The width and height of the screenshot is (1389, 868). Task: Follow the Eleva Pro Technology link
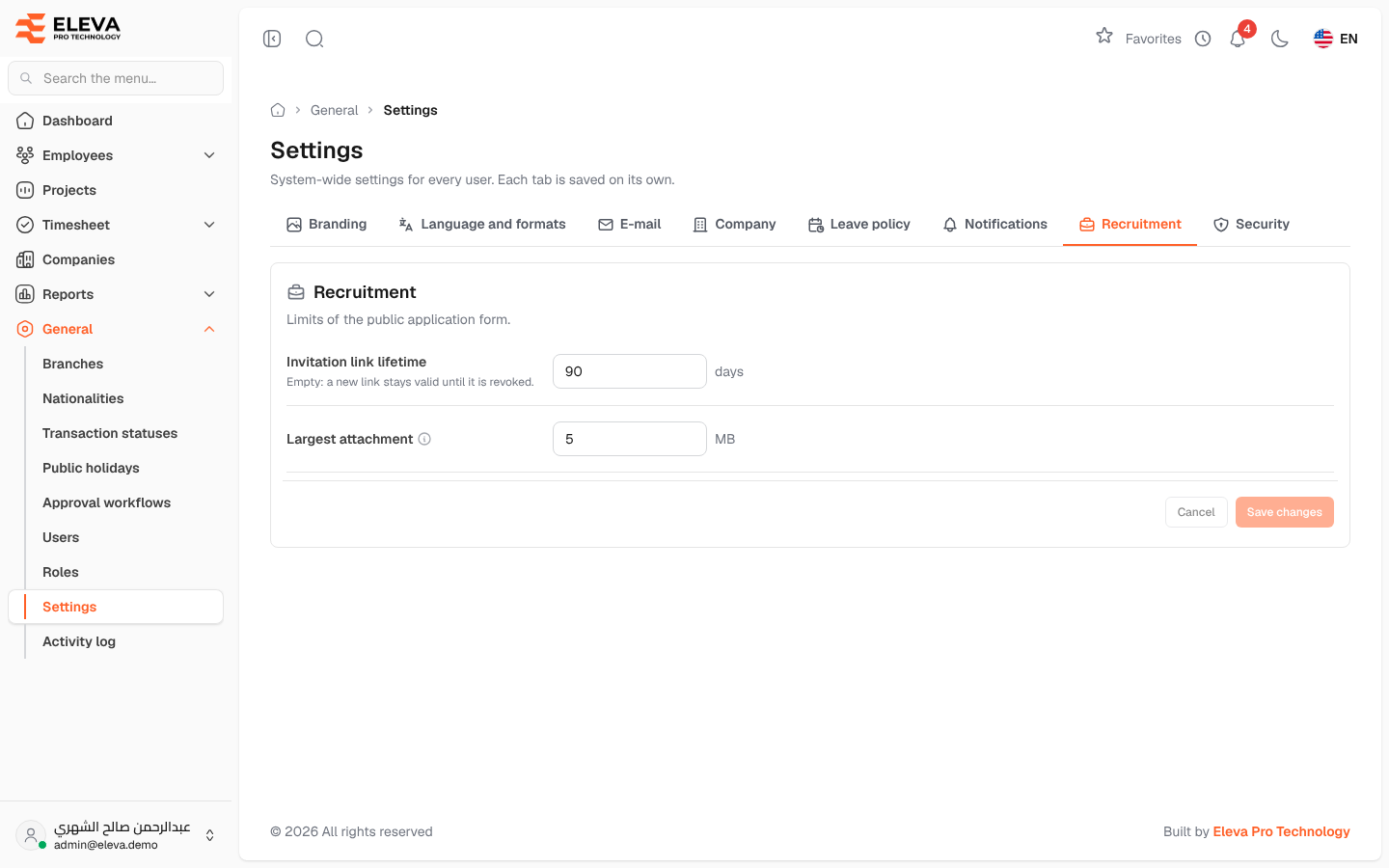click(1281, 831)
